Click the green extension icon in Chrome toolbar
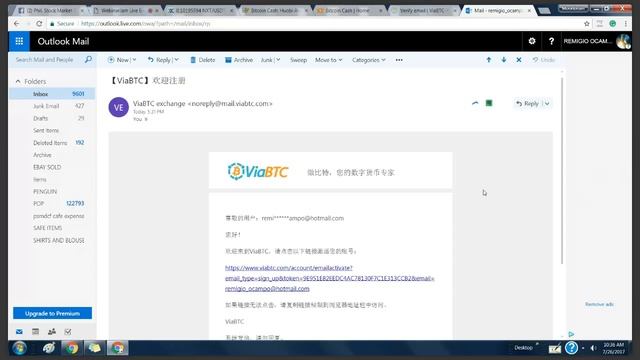This screenshot has width=640, height=360. click(612, 24)
